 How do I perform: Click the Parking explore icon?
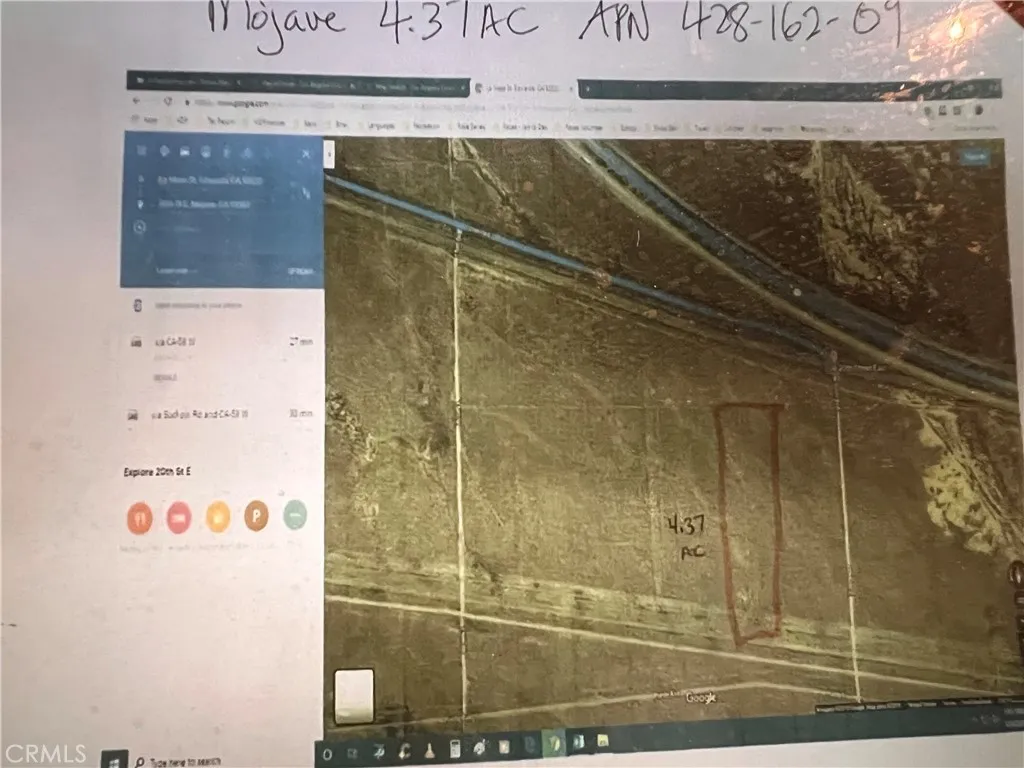[256, 517]
